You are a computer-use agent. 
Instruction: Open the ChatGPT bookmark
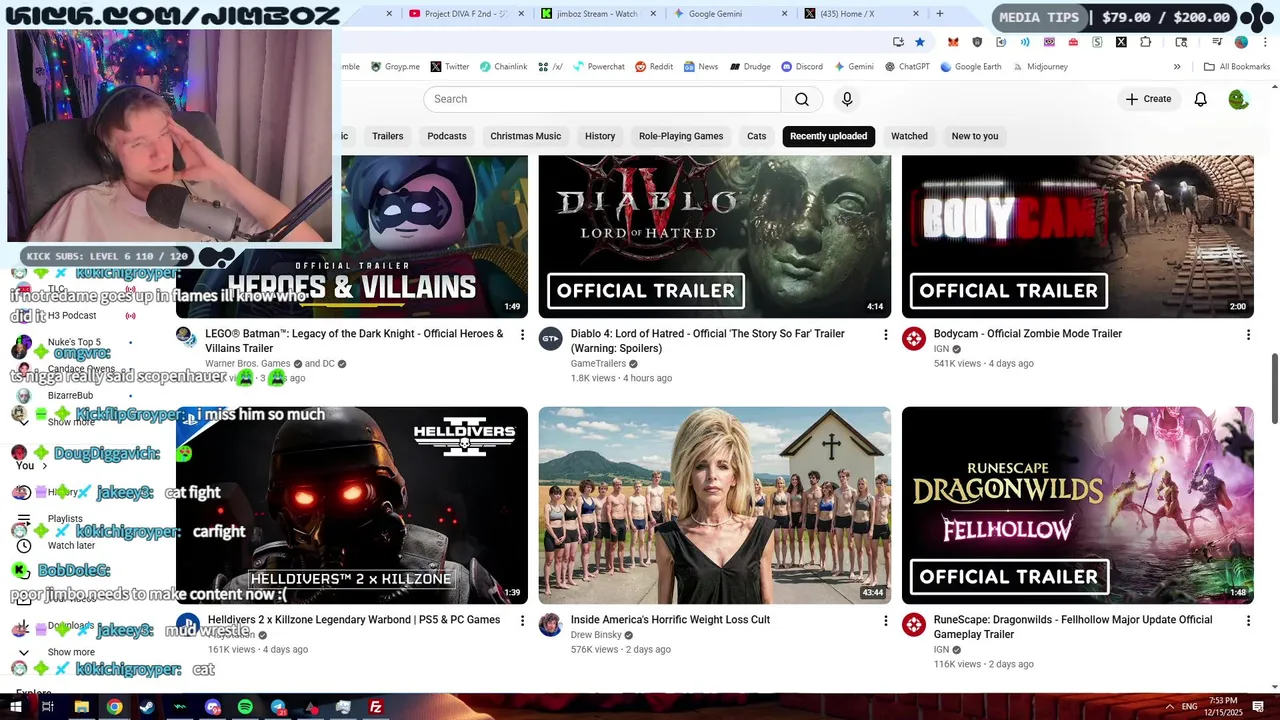(x=907, y=67)
